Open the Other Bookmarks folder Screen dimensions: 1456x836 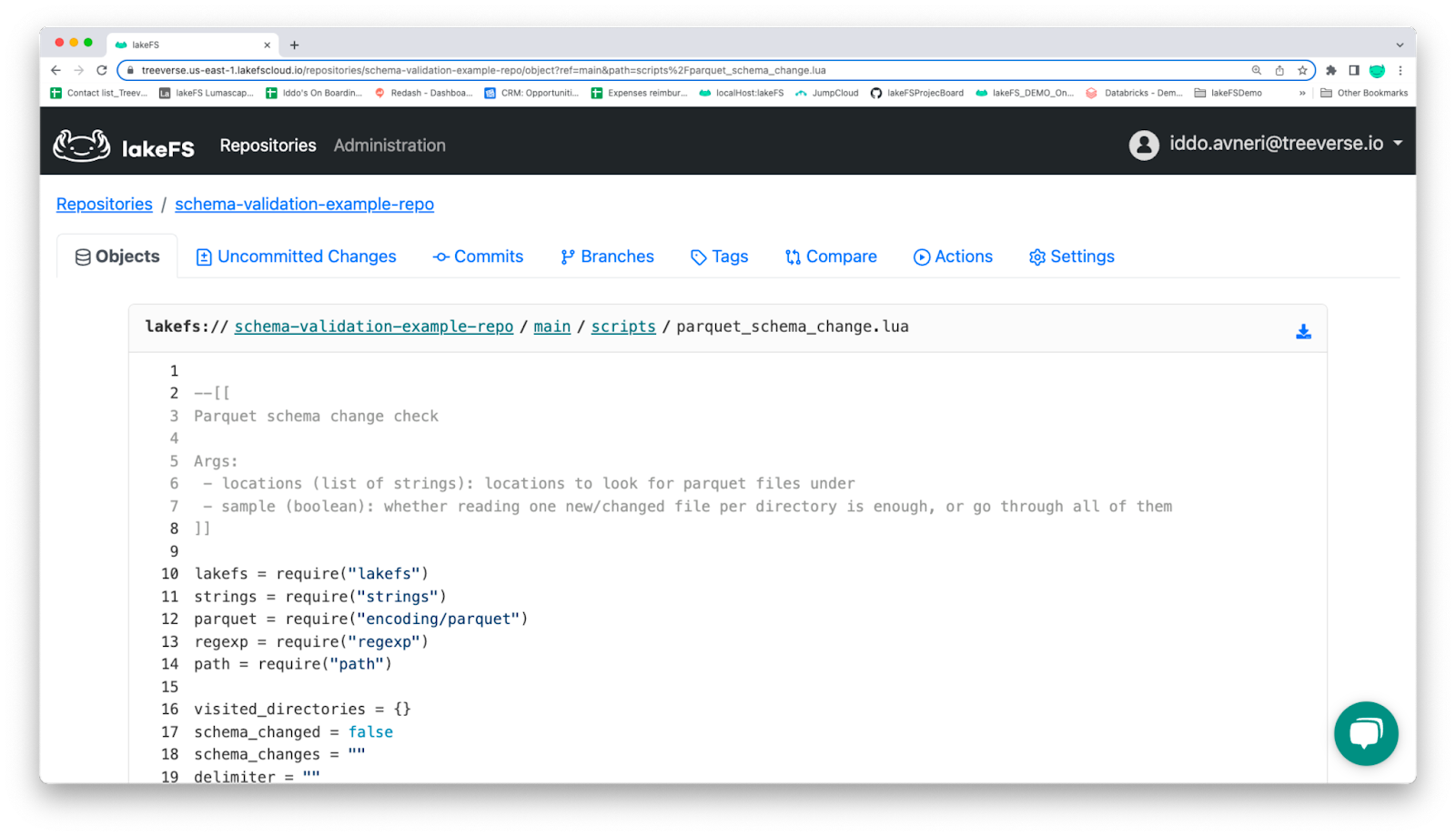(1364, 93)
